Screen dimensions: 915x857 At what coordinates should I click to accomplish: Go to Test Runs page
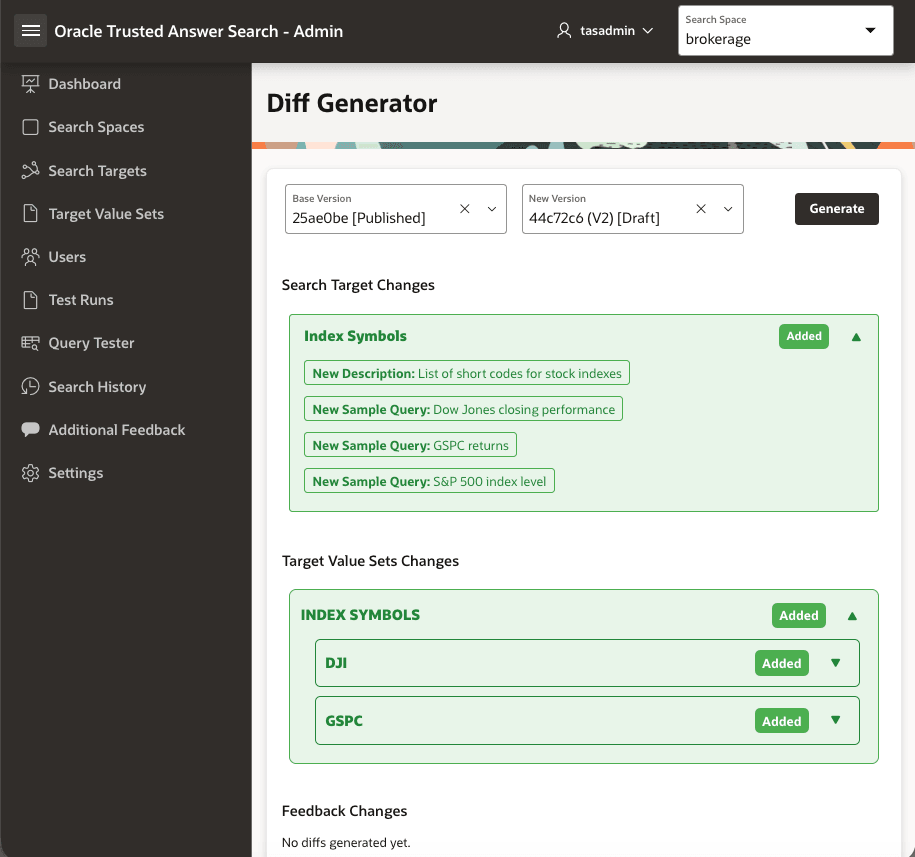pyautogui.click(x=81, y=300)
